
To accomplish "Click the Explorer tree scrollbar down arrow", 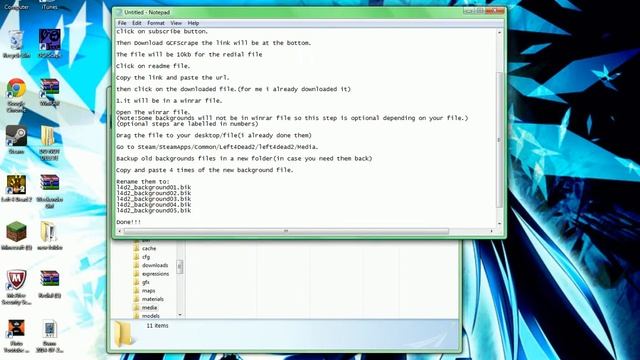I will [x=180, y=315].
